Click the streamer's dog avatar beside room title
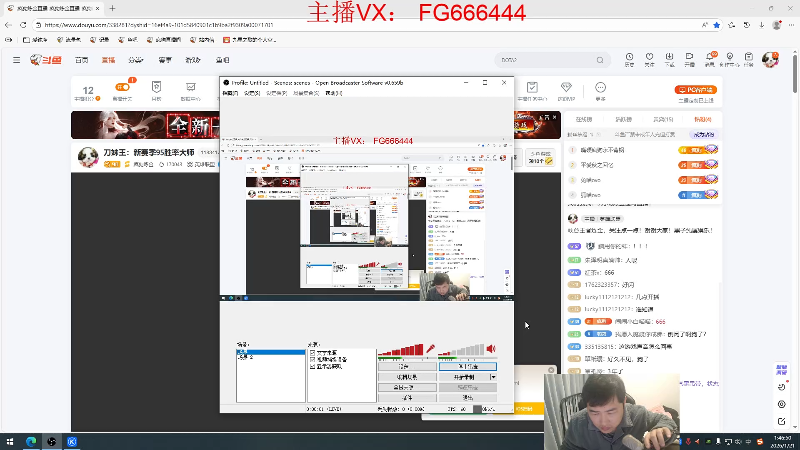Viewport: 800px width, 450px height. pyautogui.click(x=88, y=157)
